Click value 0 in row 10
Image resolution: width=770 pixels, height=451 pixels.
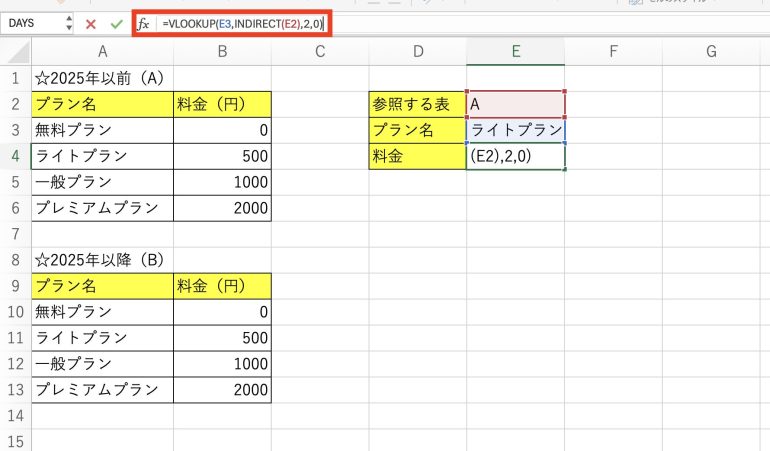(222, 312)
